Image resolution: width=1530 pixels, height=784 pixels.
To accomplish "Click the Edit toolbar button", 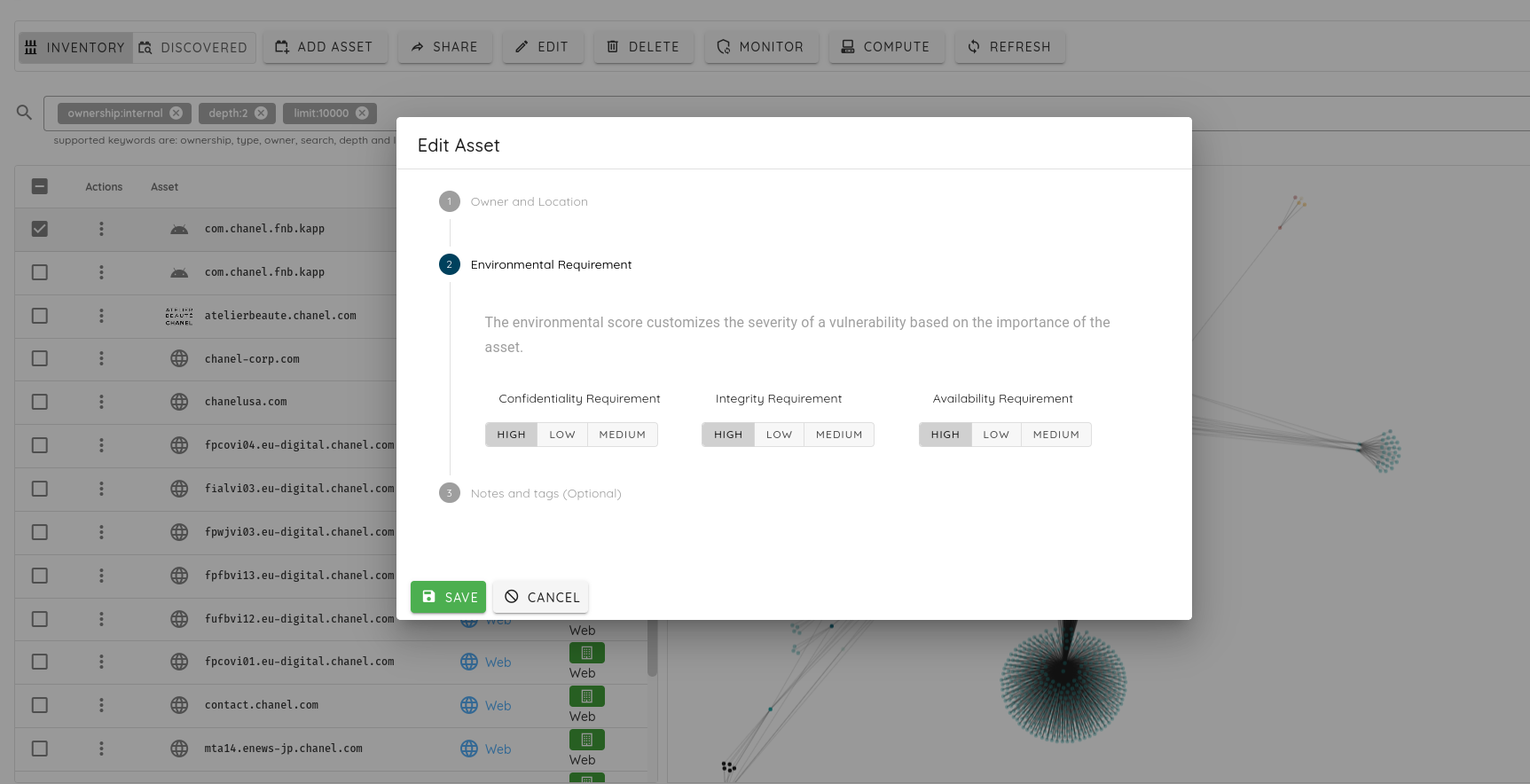I will click(x=543, y=47).
